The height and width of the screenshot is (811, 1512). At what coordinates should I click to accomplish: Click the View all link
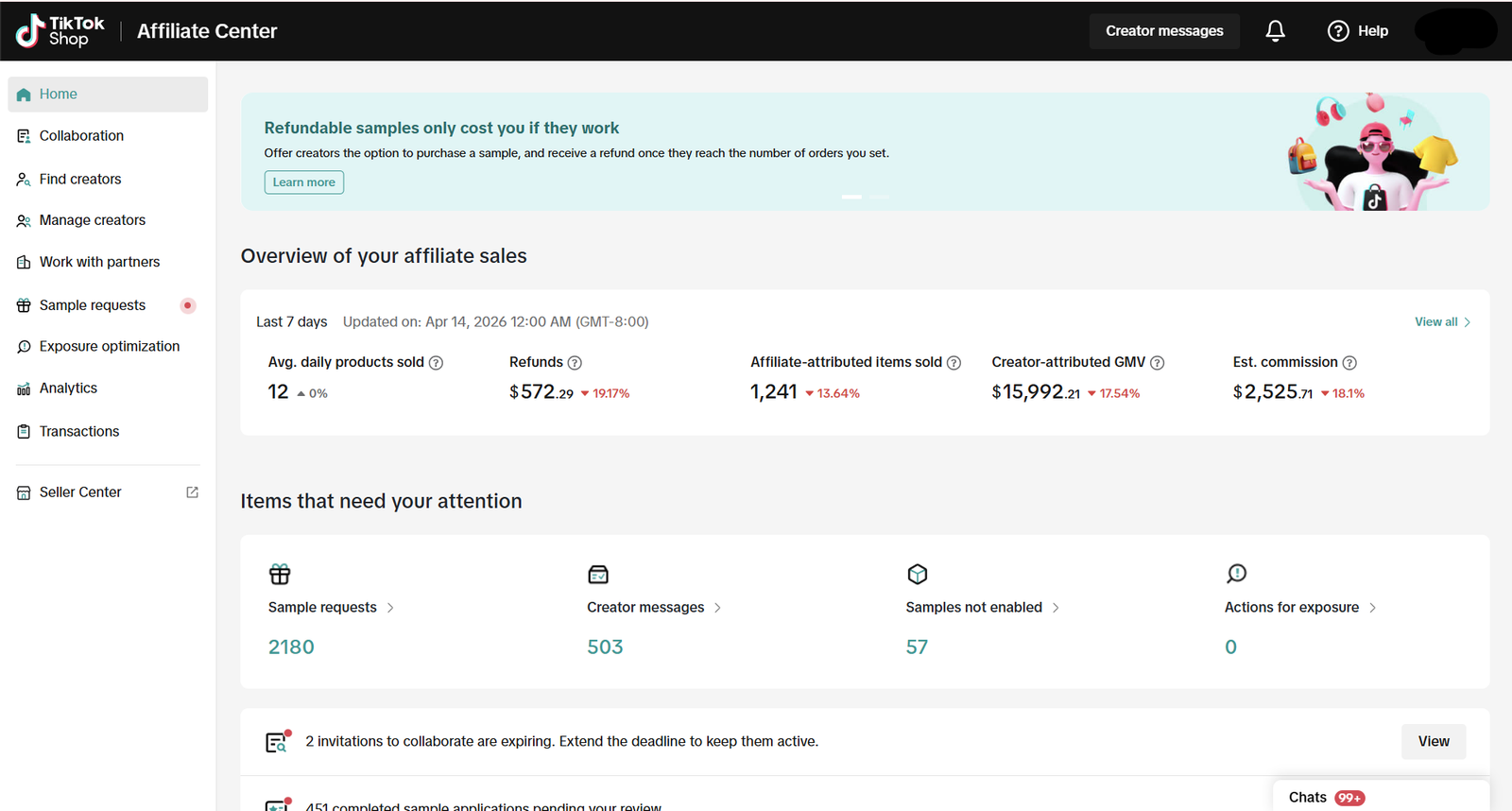(1435, 322)
